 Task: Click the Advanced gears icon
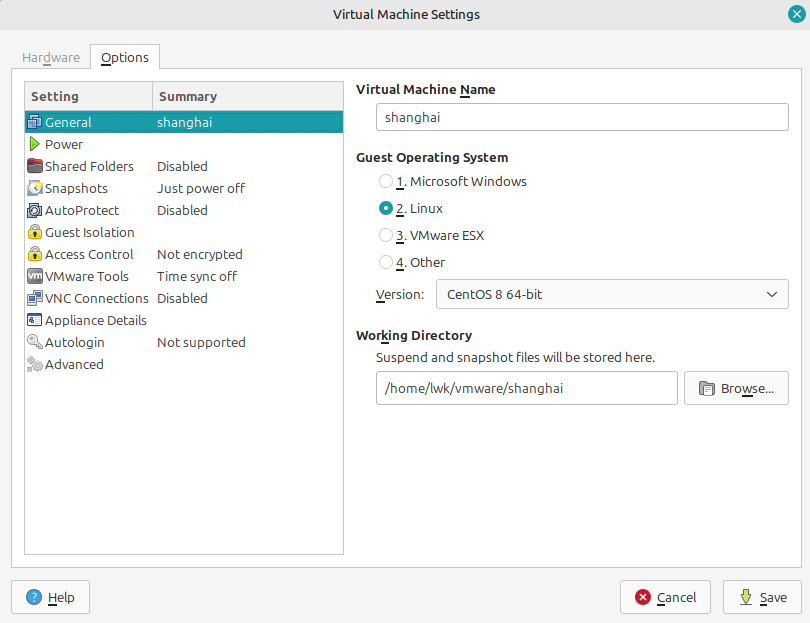click(x=35, y=364)
